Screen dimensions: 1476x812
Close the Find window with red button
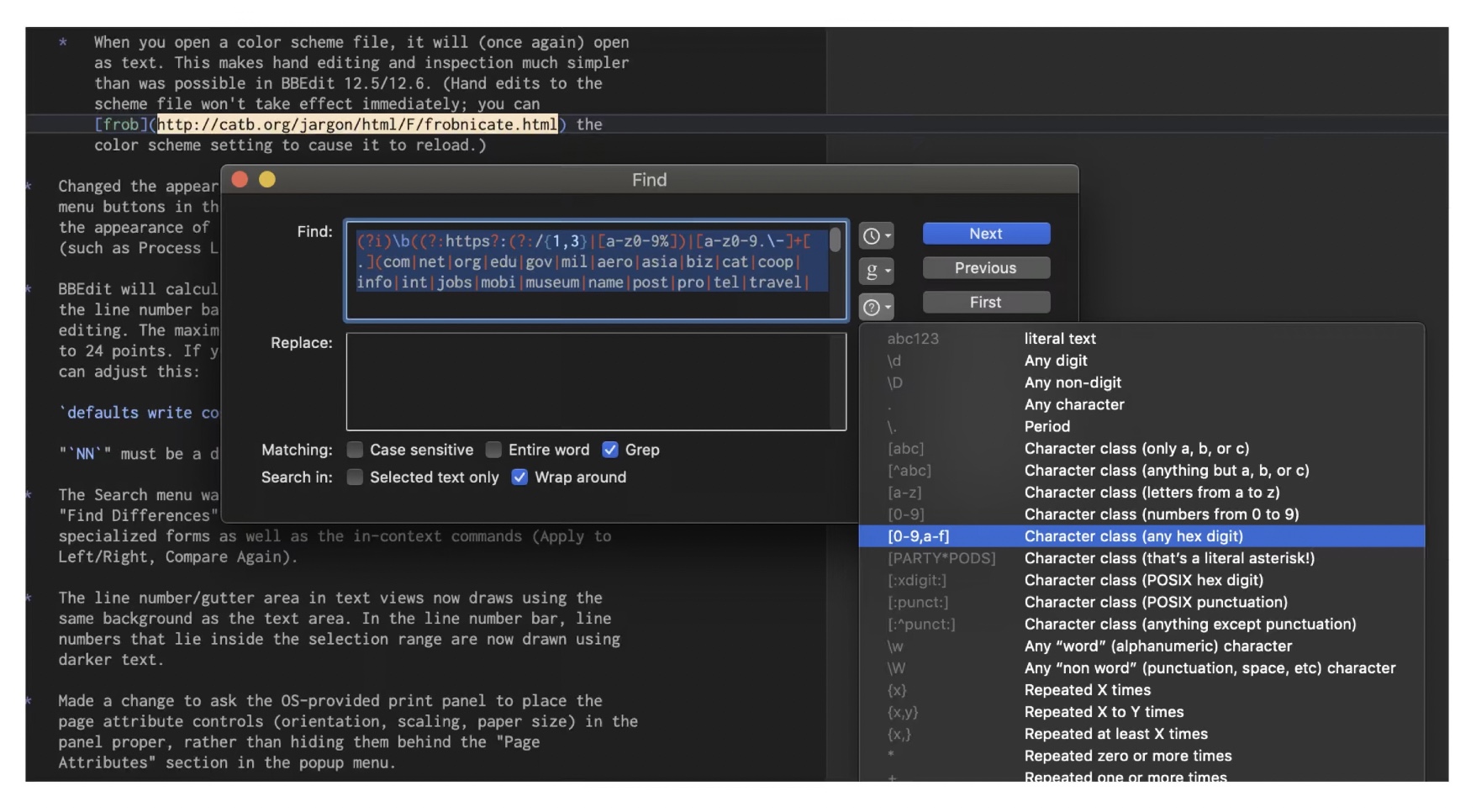coord(240,179)
